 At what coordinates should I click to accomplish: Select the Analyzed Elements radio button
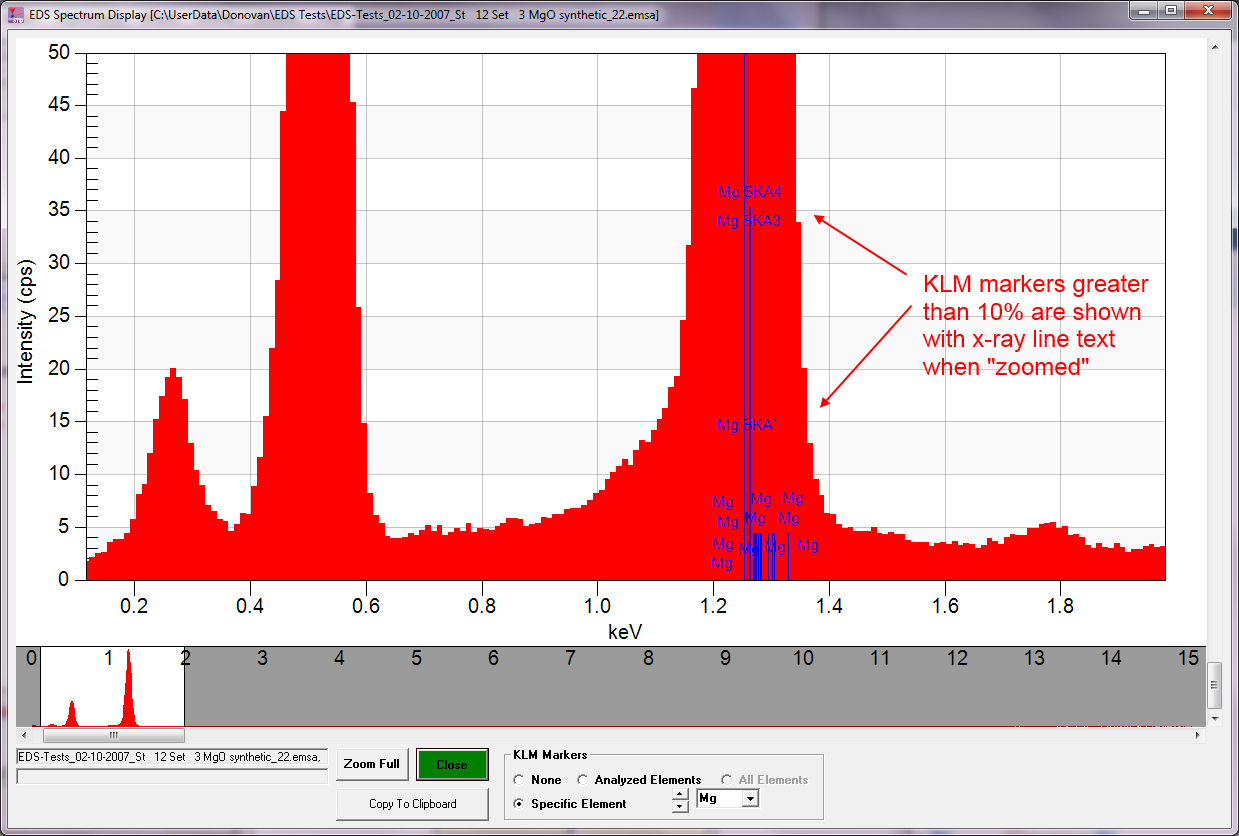[x=583, y=780]
